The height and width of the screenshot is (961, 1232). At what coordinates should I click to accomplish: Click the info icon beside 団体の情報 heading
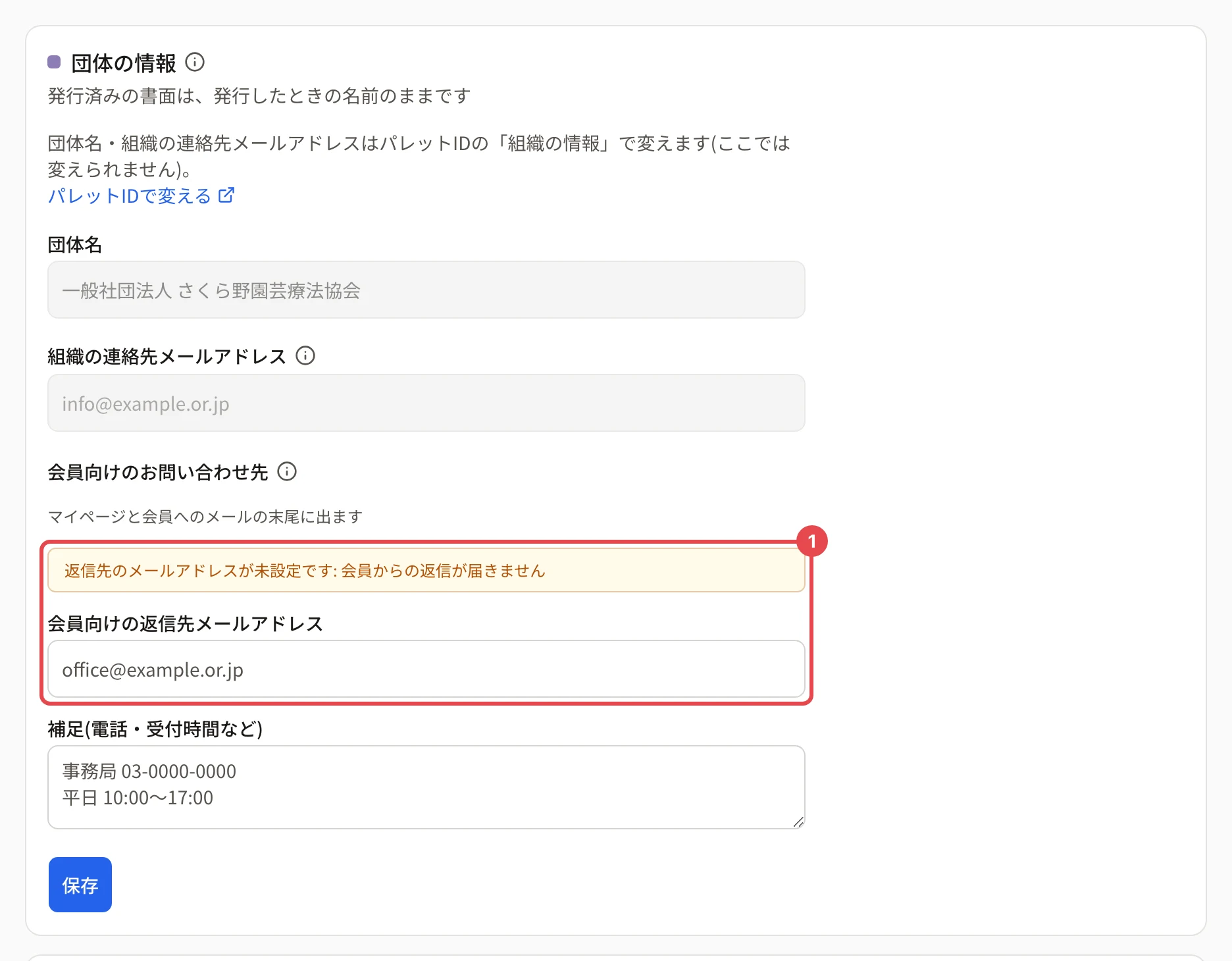(195, 63)
